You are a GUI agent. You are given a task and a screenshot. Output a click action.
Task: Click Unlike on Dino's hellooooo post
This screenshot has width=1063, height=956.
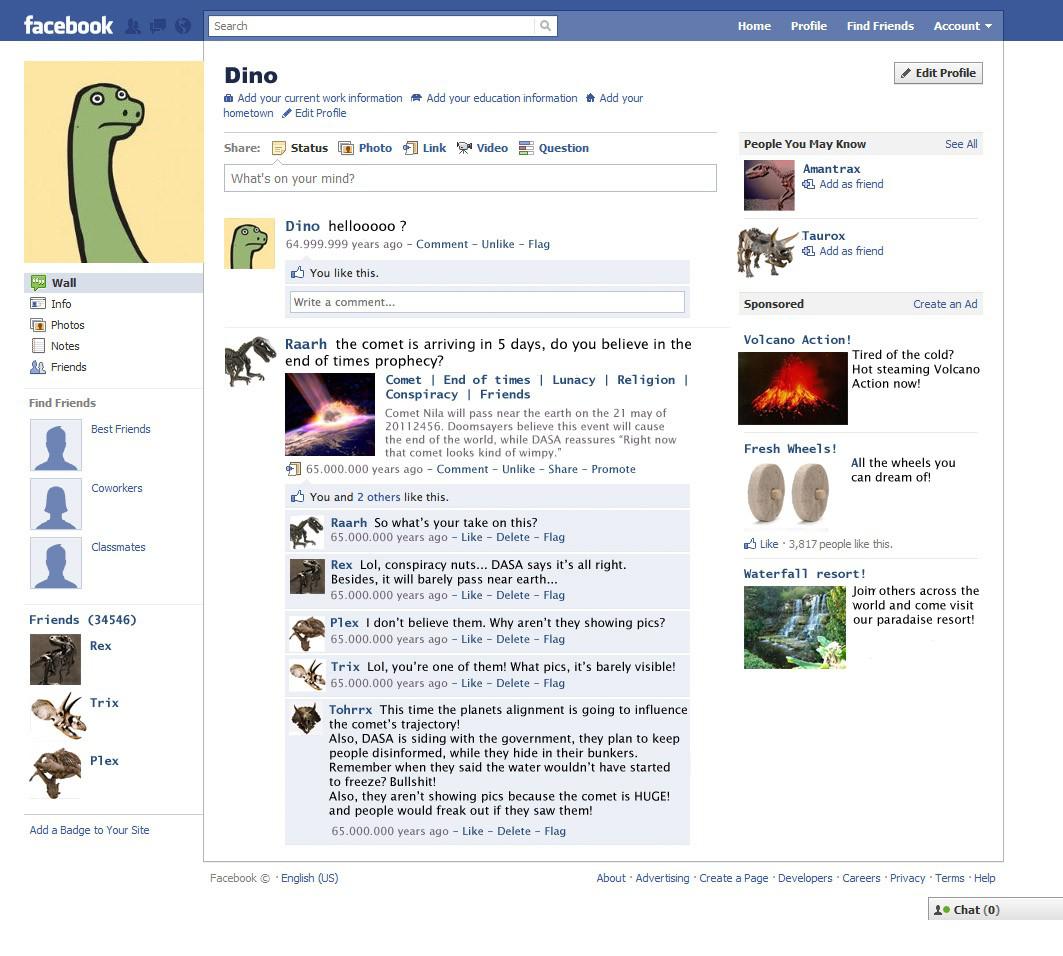tap(498, 244)
